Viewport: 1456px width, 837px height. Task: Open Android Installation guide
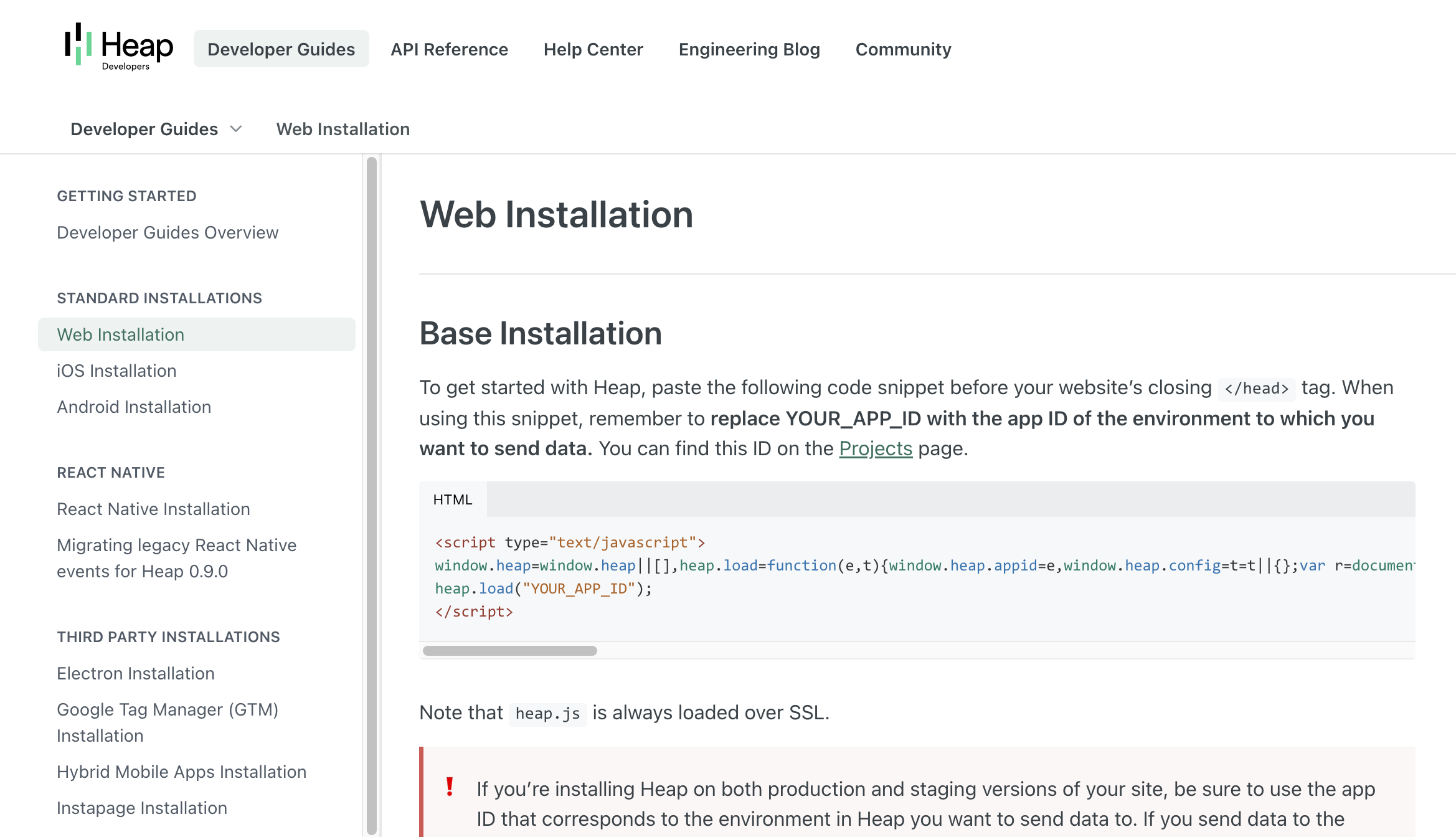(x=134, y=407)
